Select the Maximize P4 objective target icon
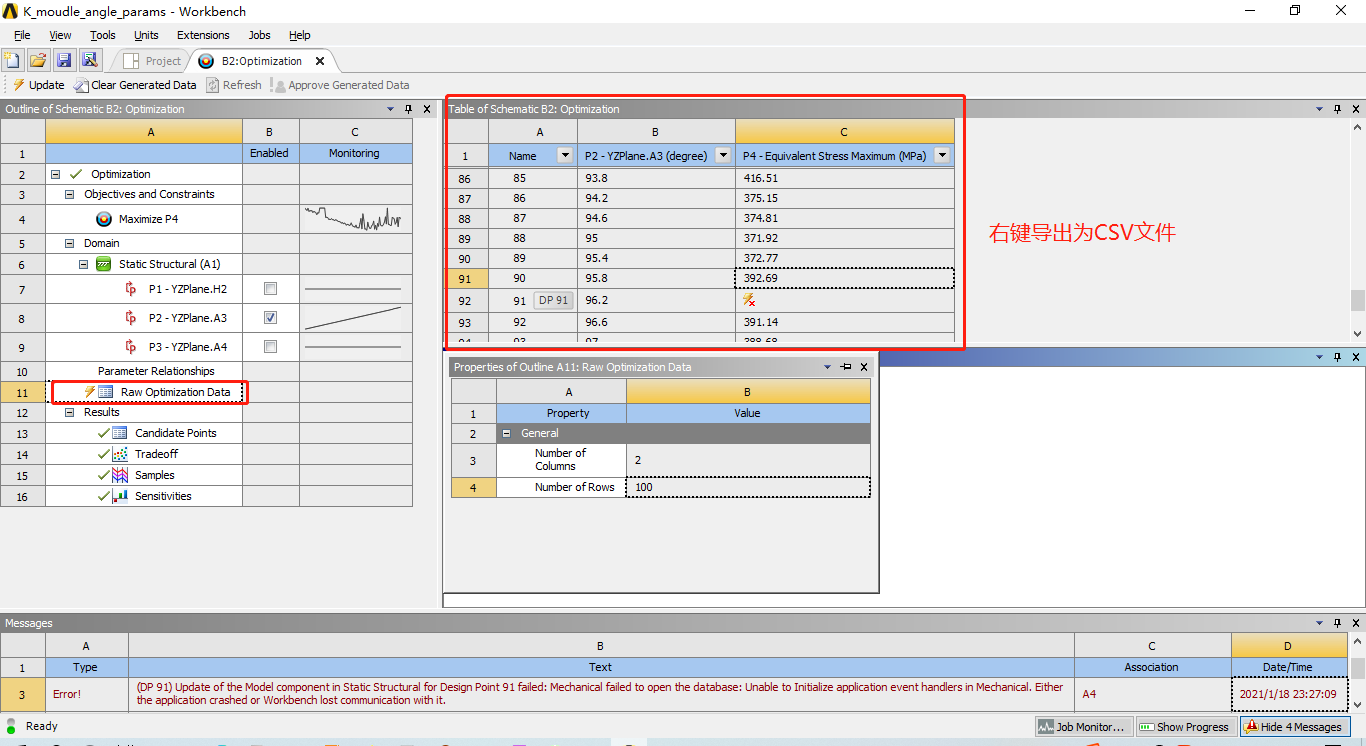The image size is (1366, 746). [x=105, y=219]
